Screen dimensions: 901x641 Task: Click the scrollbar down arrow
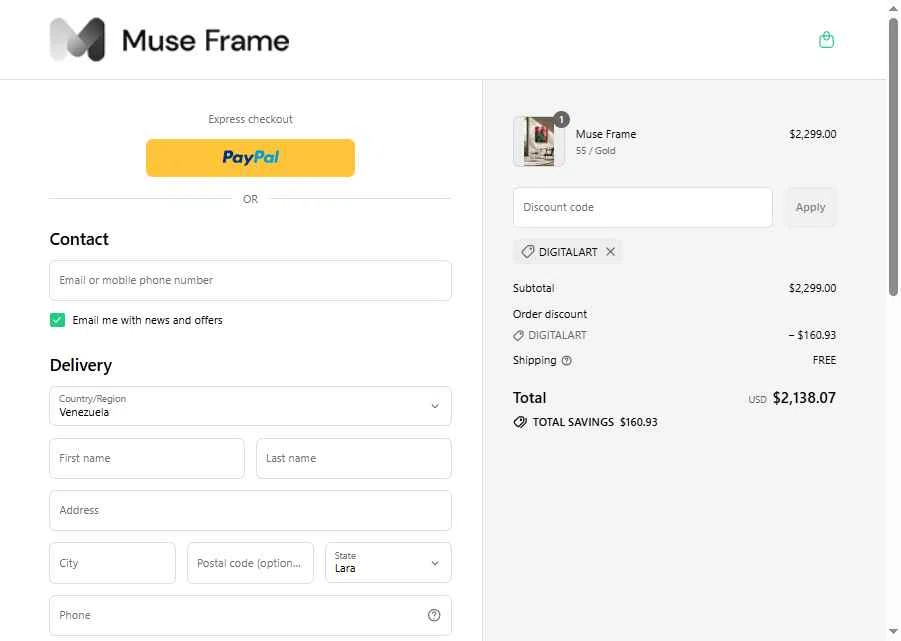tap(894, 632)
